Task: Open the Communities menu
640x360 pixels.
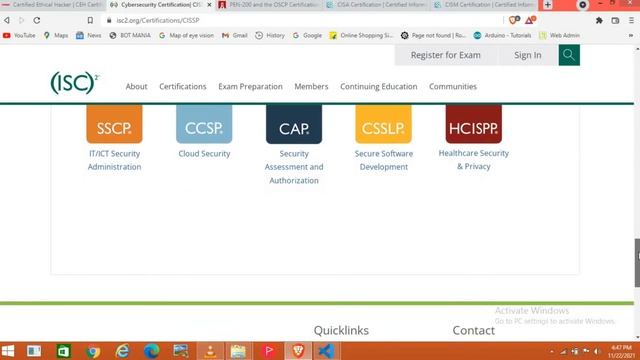Action: point(453,87)
